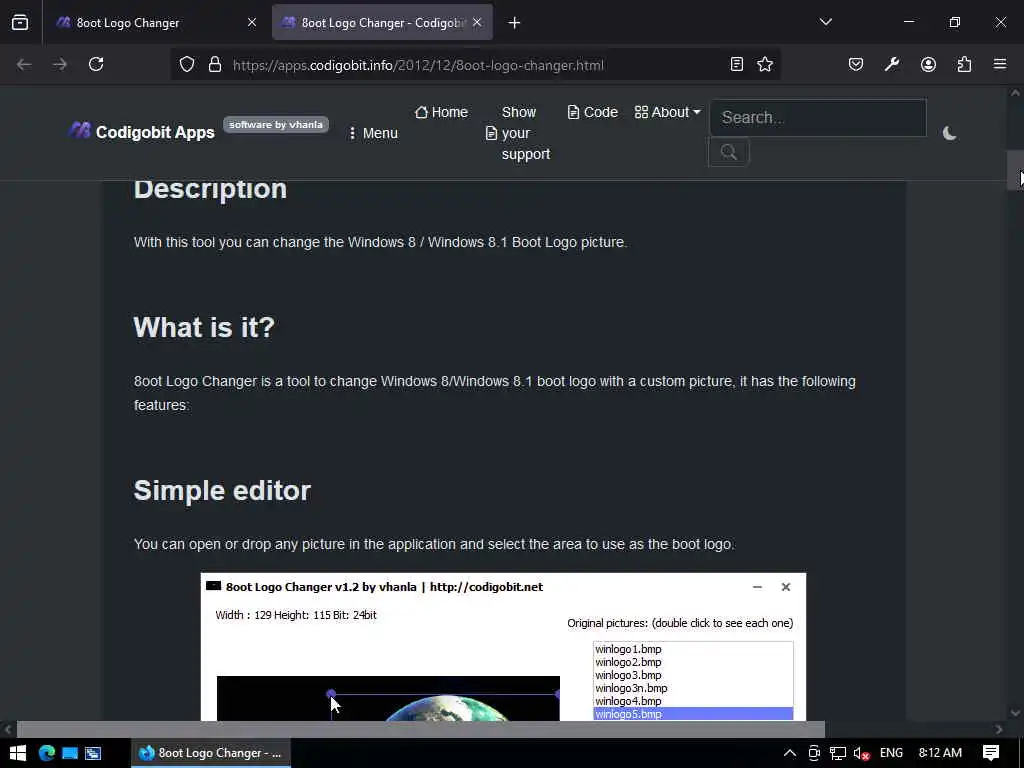Open the Code nav link
Viewport: 1024px width, 768px height.
point(592,112)
